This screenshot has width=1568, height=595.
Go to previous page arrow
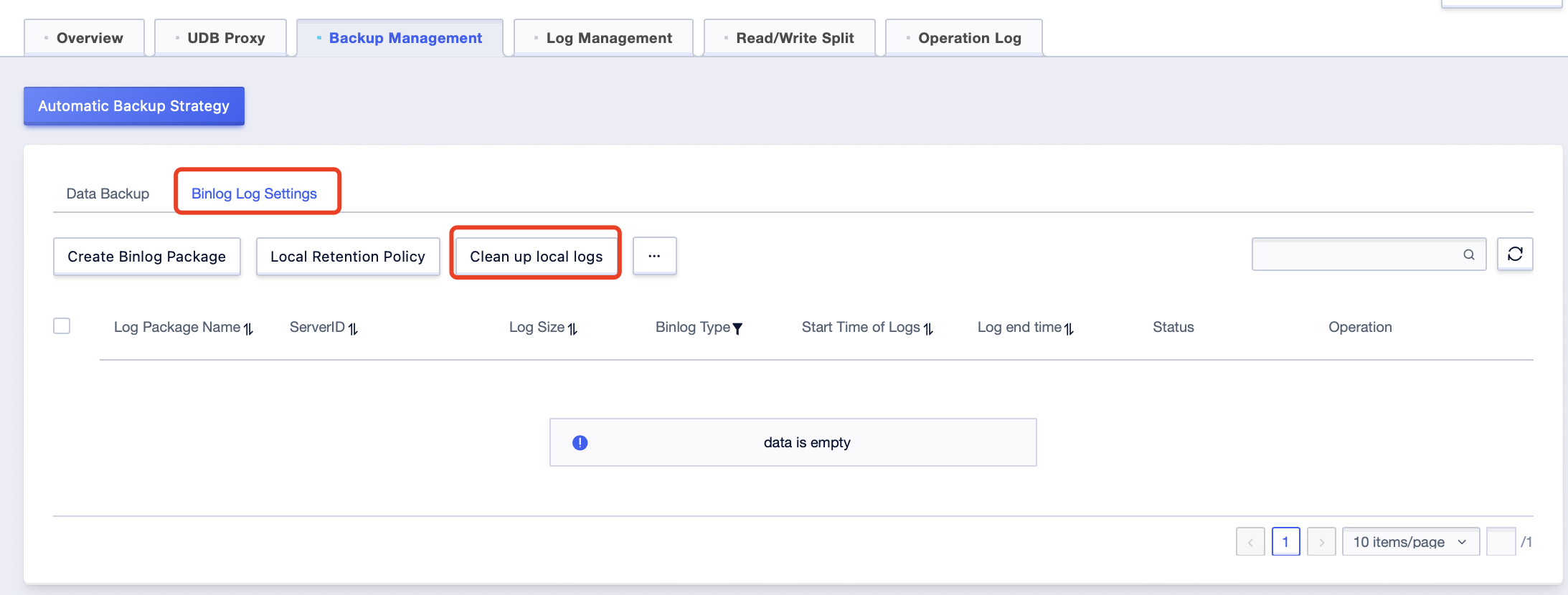point(1250,542)
